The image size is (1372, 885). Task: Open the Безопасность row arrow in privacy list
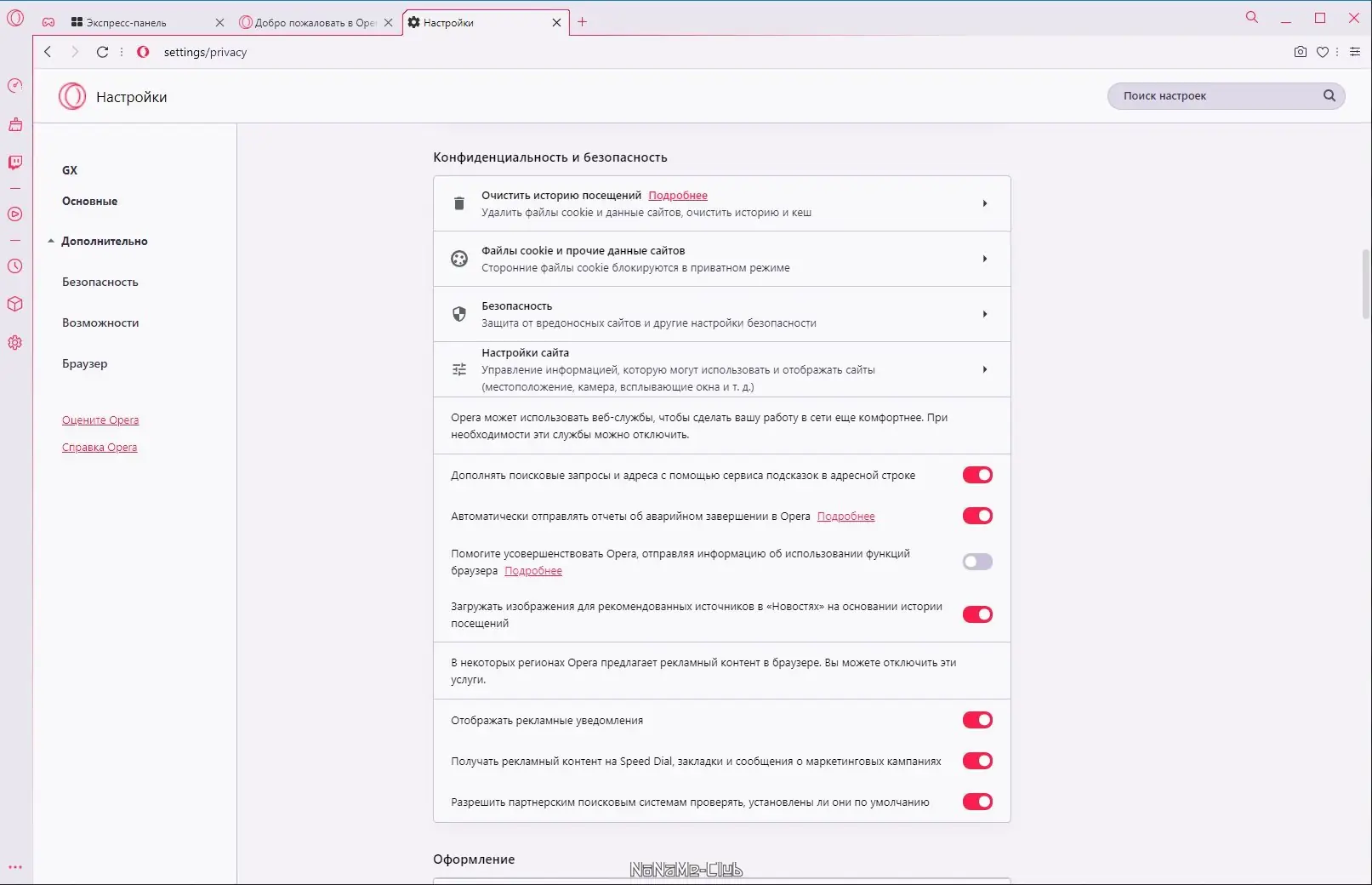tap(985, 314)
